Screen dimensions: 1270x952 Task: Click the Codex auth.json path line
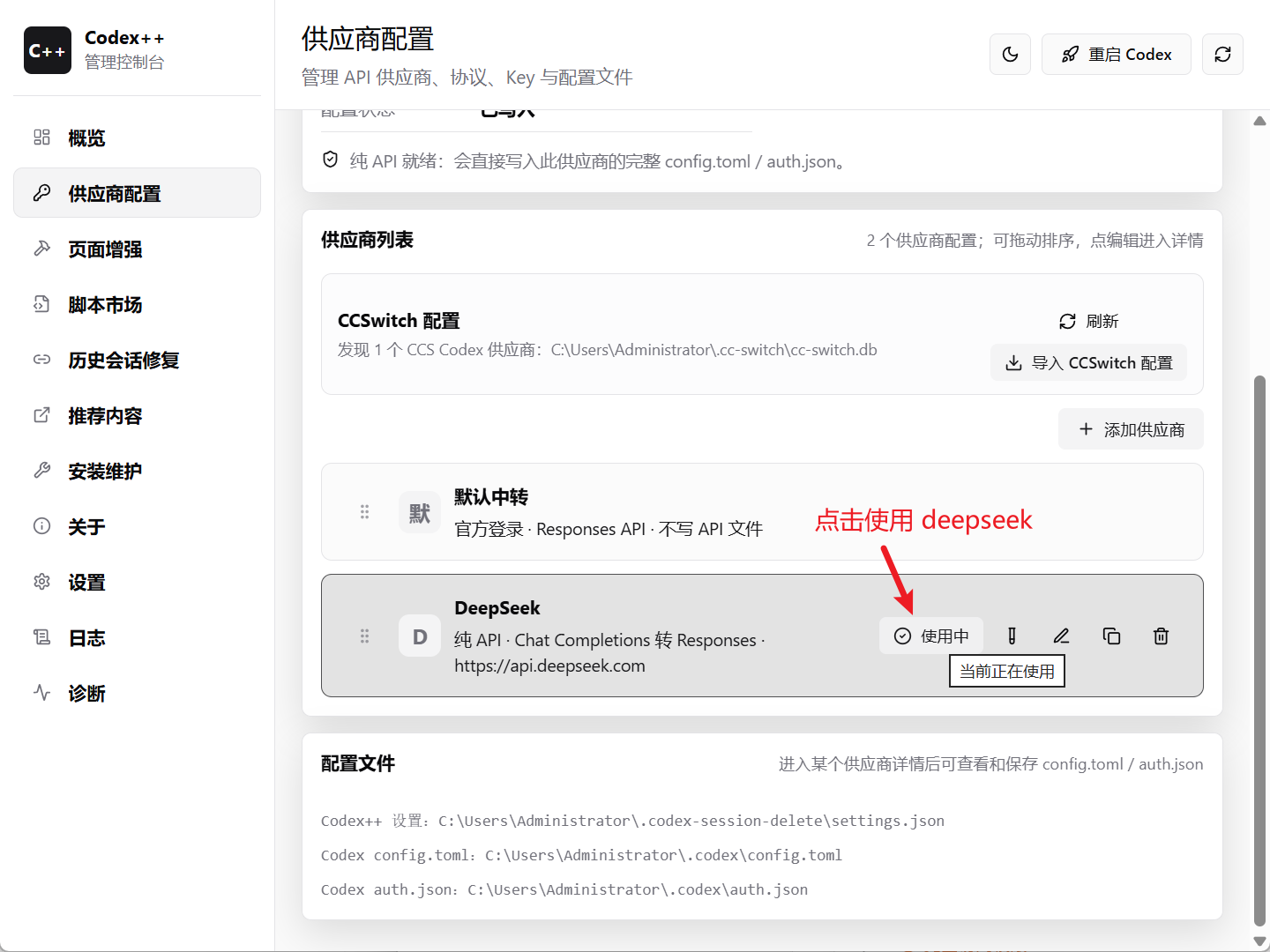[564, 889]
